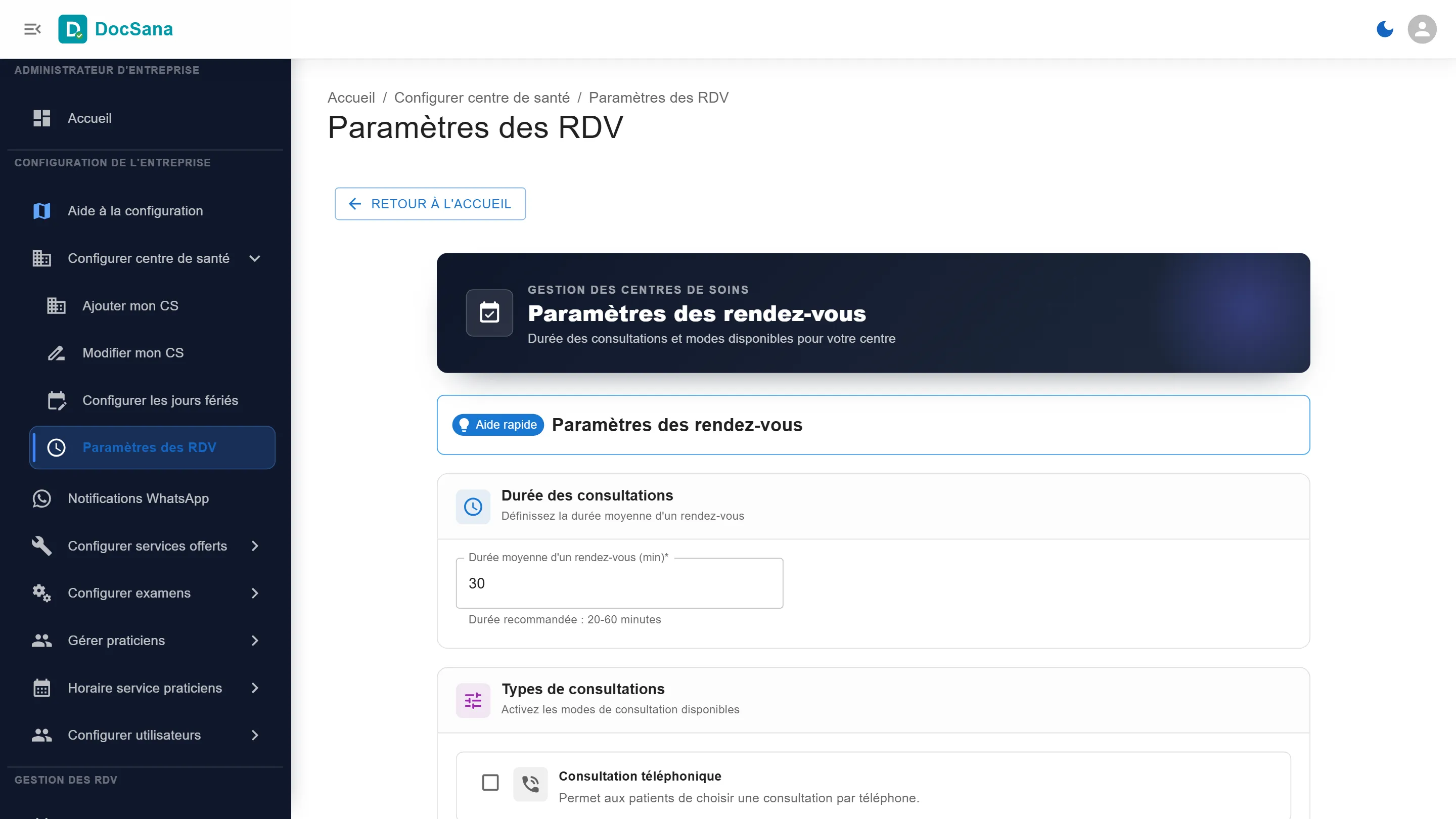Click the GESTION DES RDV section header
This screenshot has width=1456, height=819.
66,780
